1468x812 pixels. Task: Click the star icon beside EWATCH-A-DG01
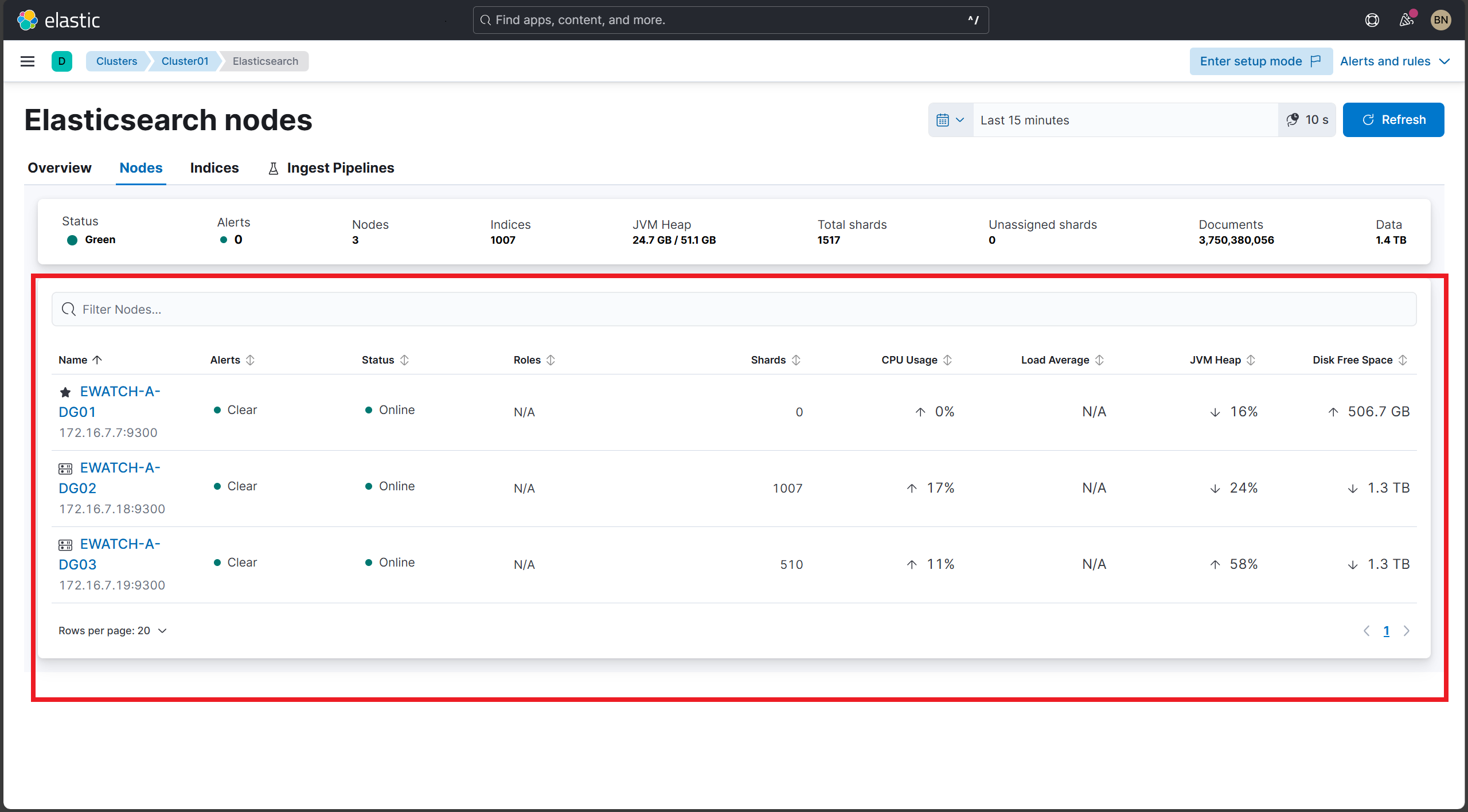65,392
